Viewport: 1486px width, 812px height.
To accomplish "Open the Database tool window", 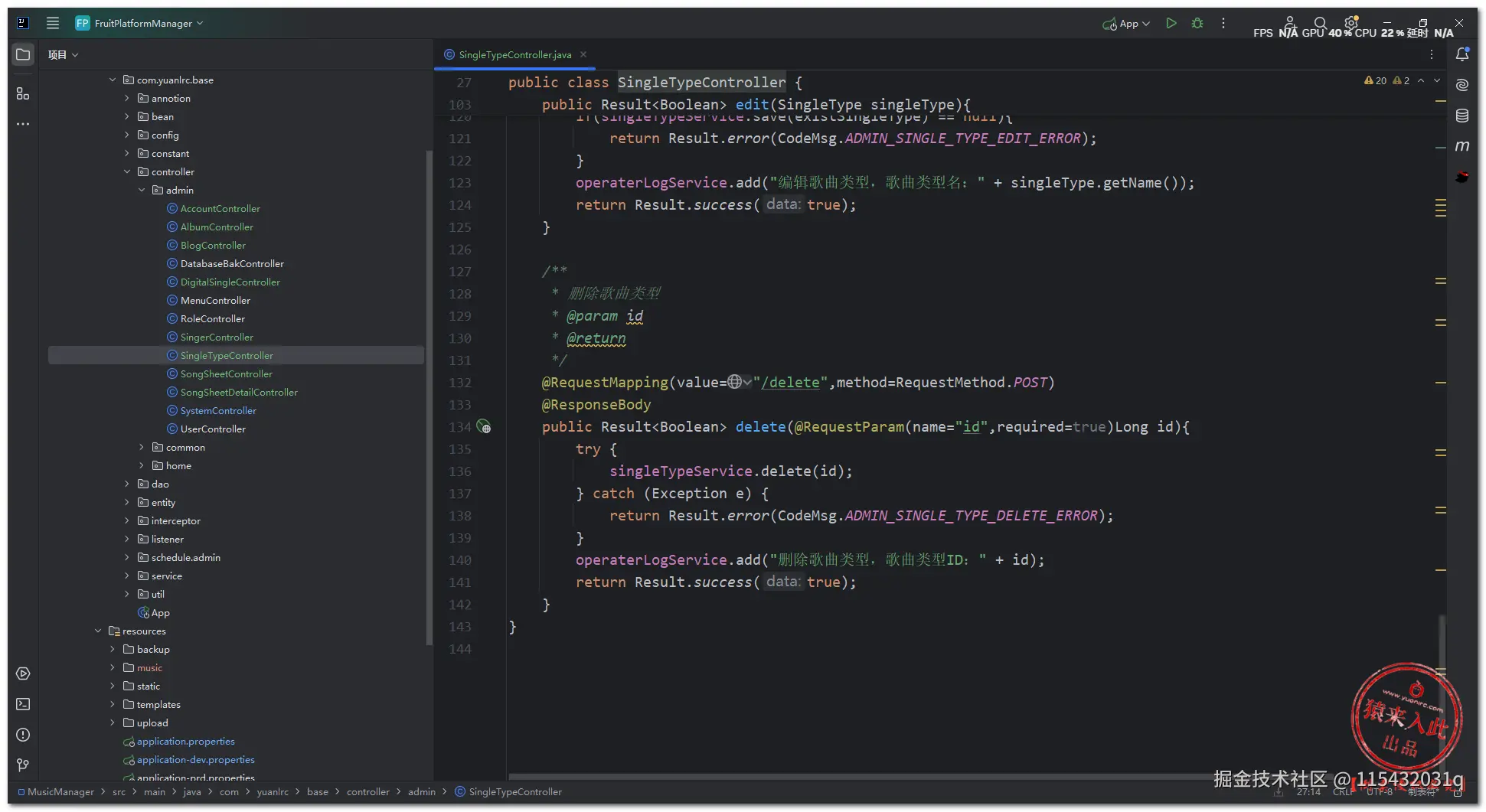I will click(x=1462, y=116).
